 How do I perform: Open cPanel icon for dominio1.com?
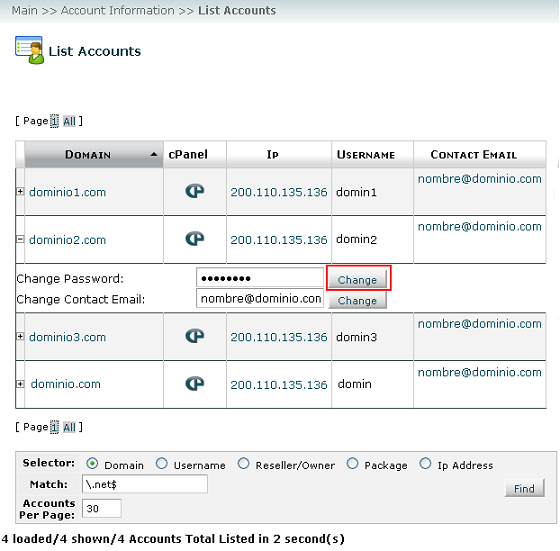coord(195,191)
